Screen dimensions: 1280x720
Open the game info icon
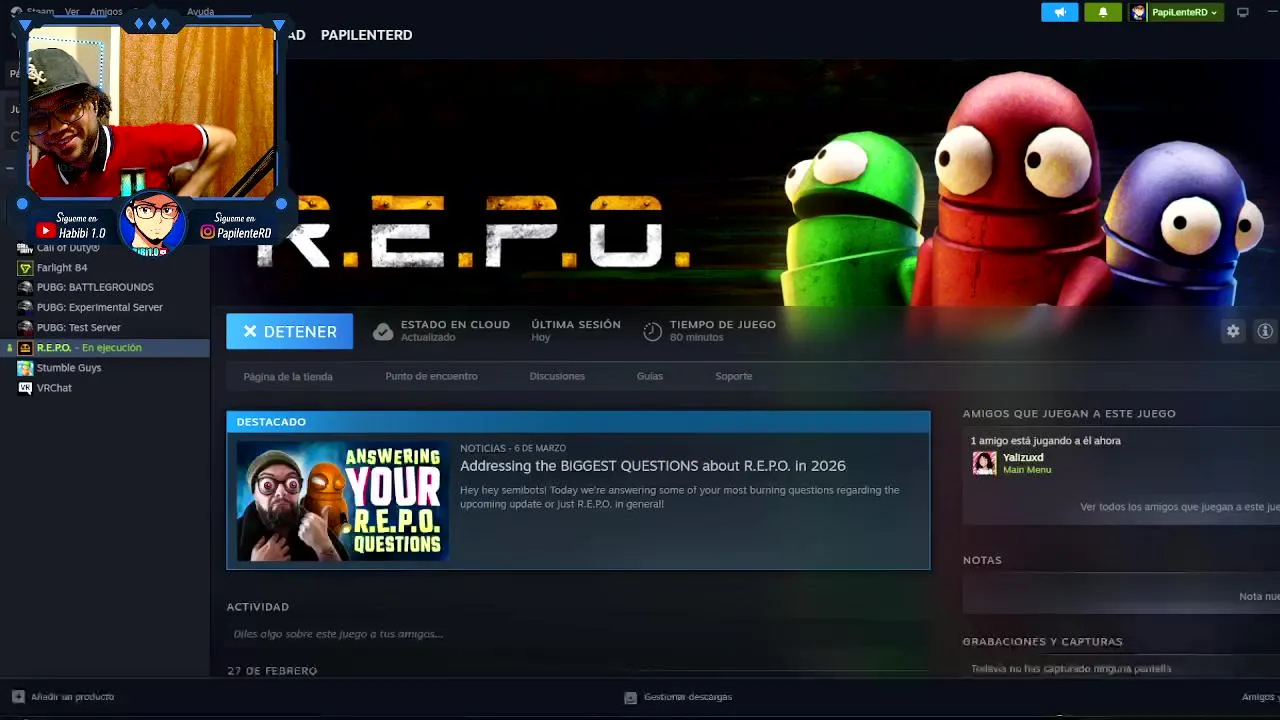[x=1265, y=331]
